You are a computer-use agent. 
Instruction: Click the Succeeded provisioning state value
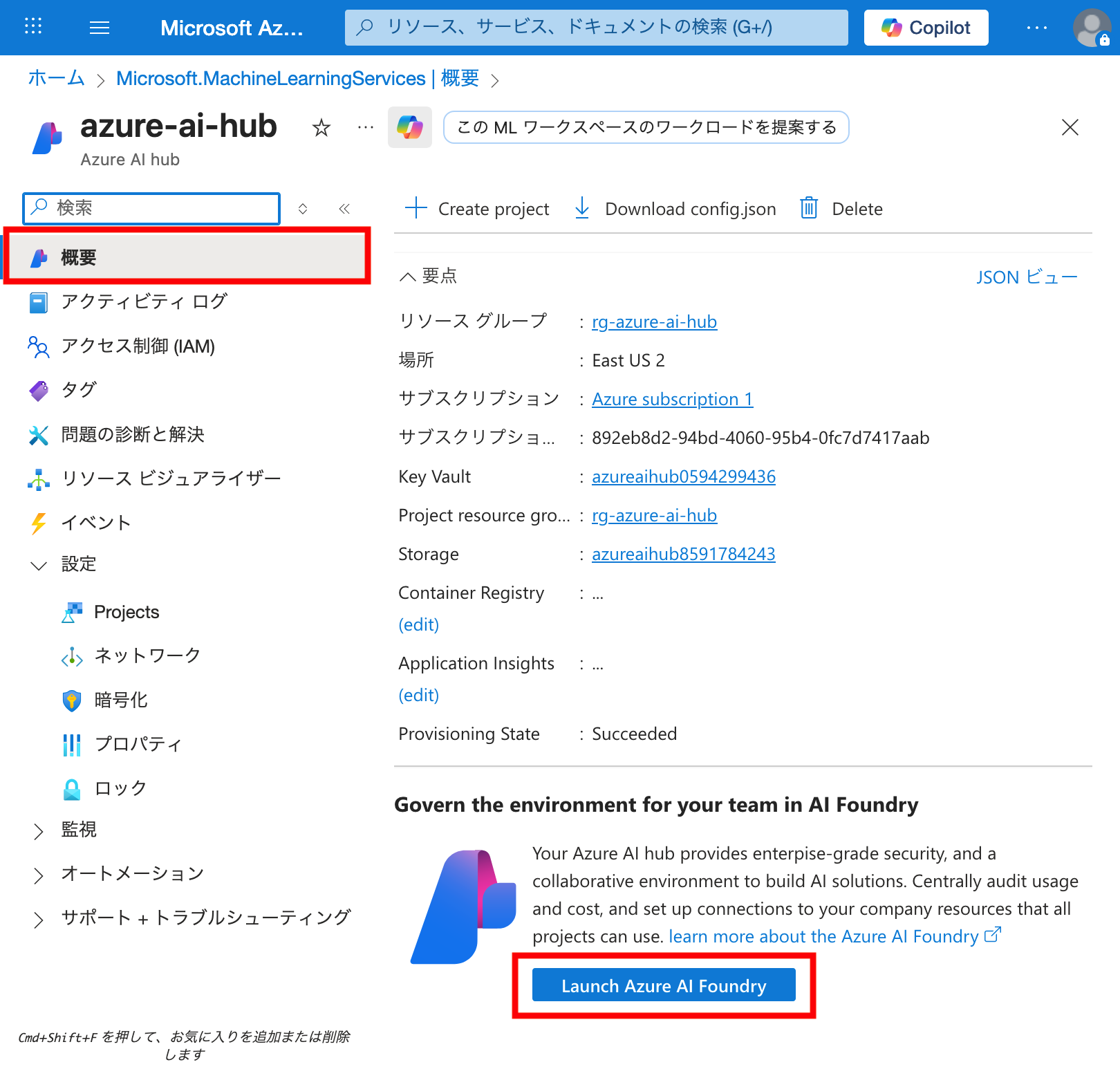point(634,734)
